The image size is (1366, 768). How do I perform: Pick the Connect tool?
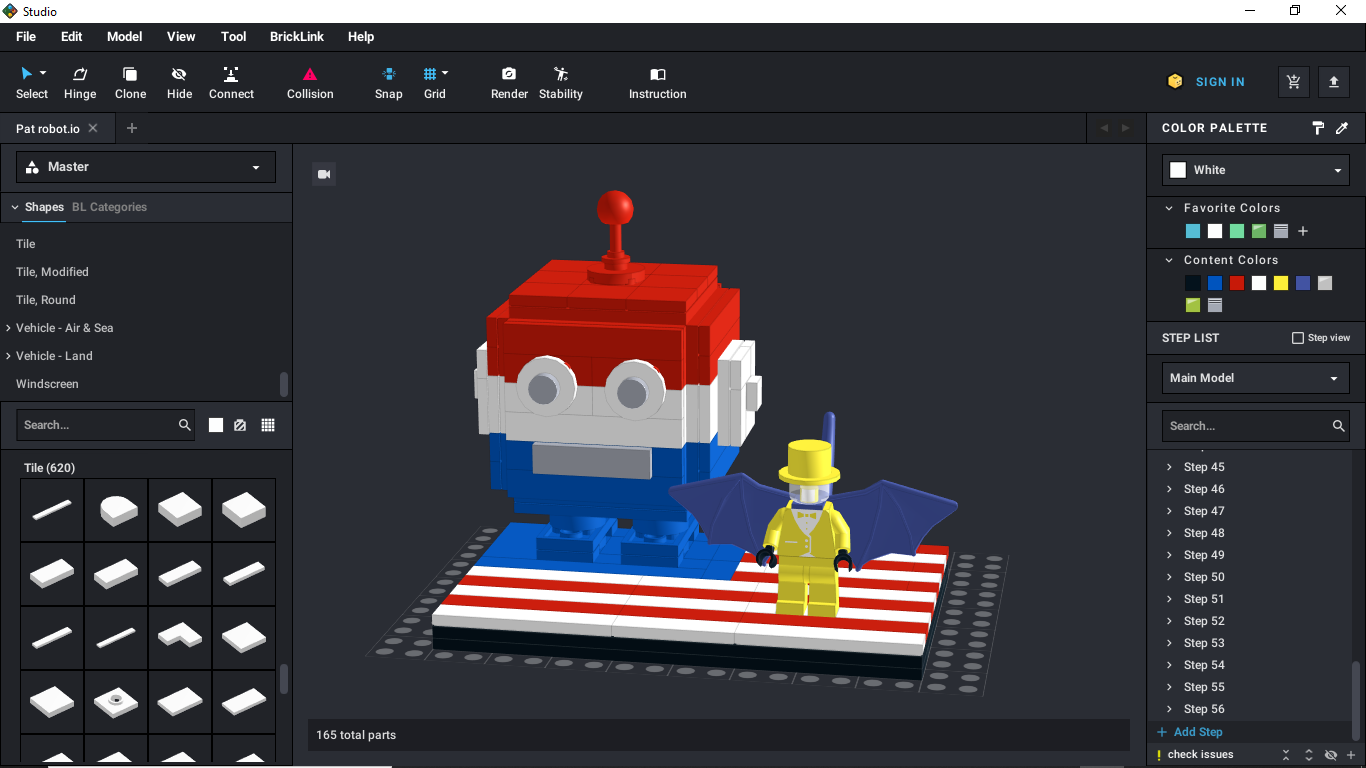(x=231, y=82)
